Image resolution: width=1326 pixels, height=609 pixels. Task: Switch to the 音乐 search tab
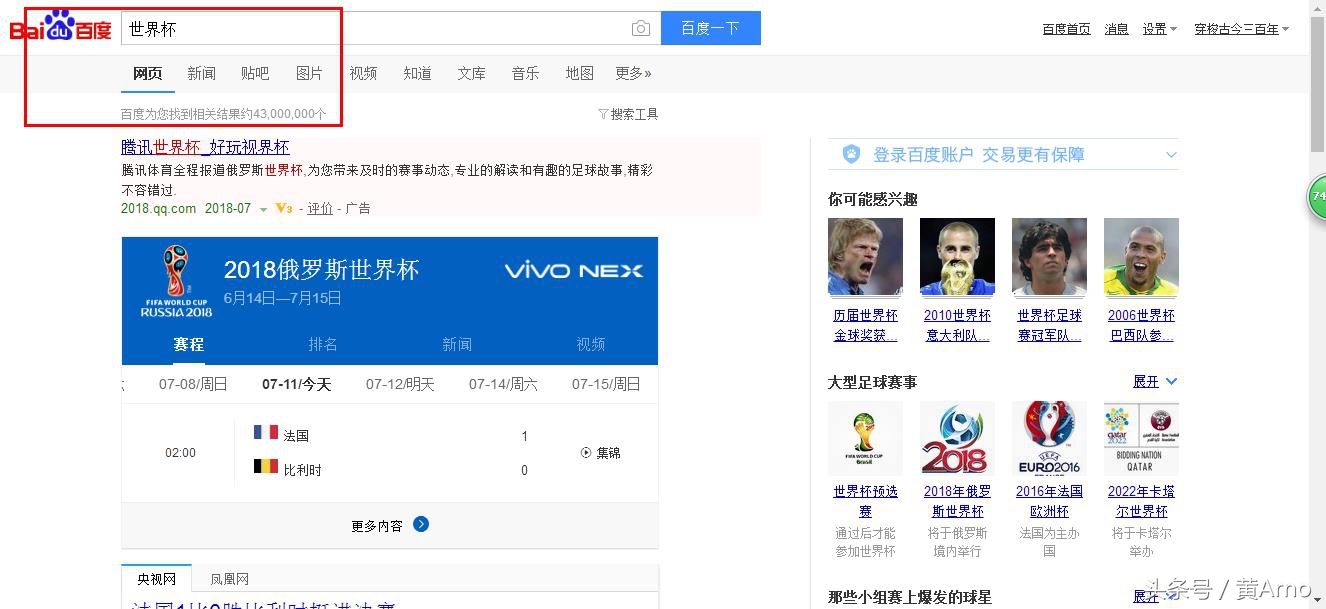pos(526,73)
